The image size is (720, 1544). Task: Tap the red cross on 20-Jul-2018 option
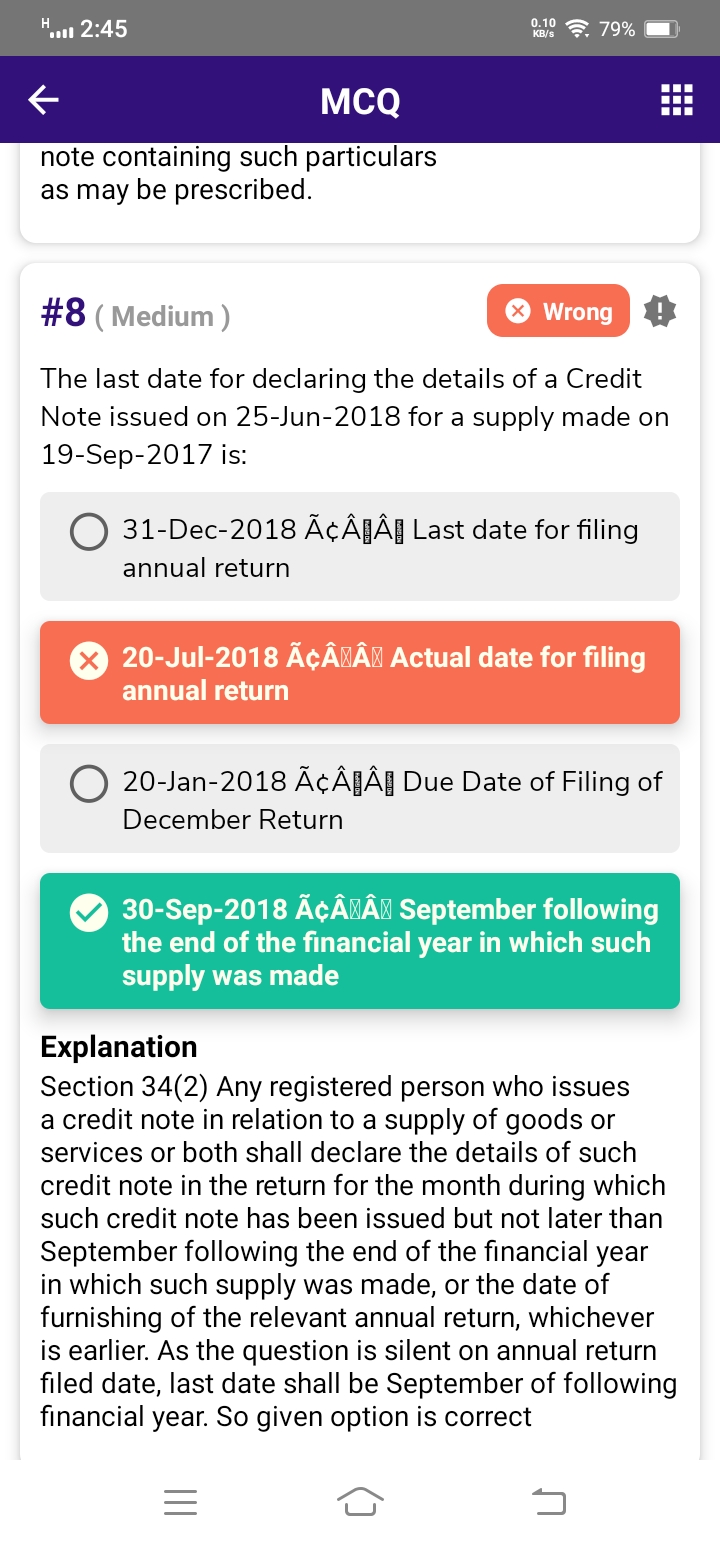coord(90,661)
